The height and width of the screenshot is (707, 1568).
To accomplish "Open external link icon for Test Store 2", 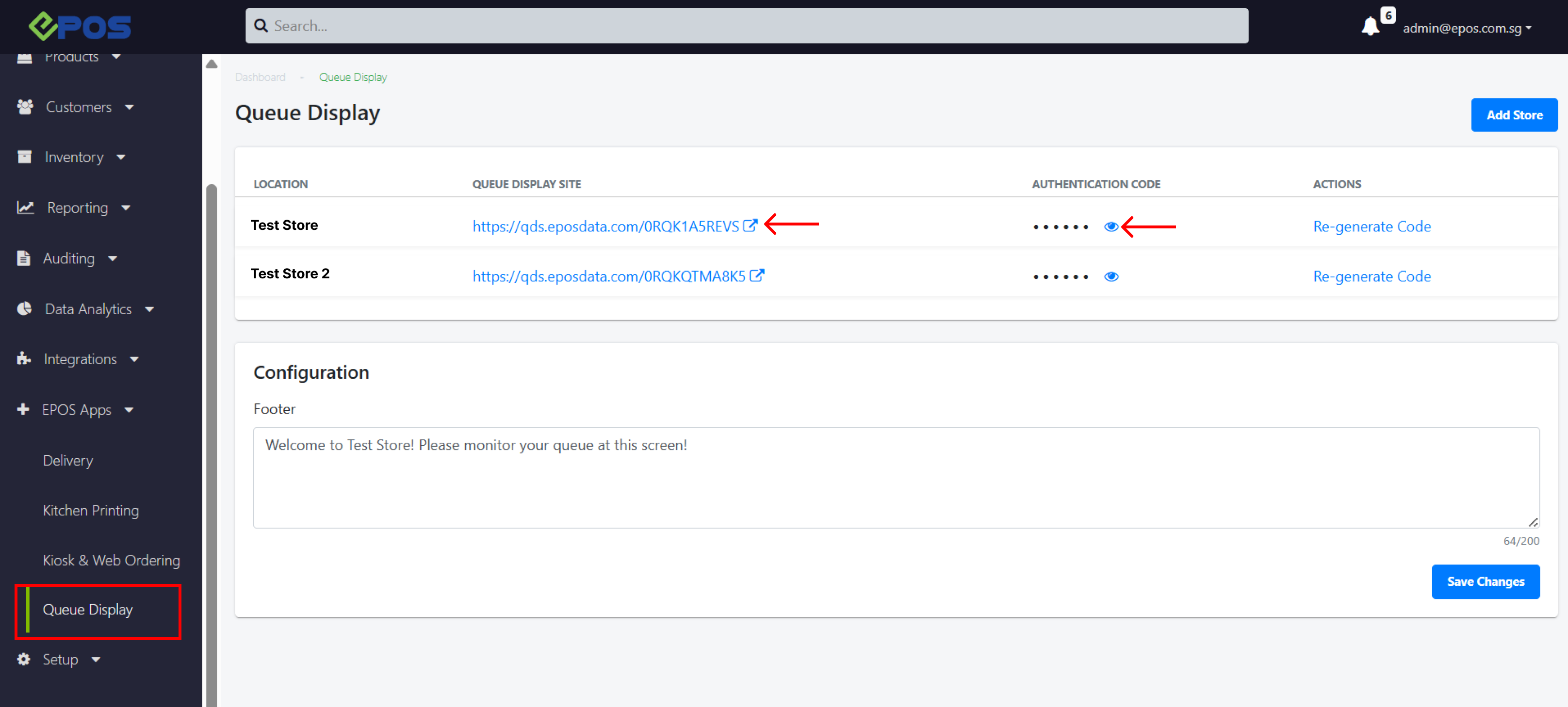I will click(757, 275).
